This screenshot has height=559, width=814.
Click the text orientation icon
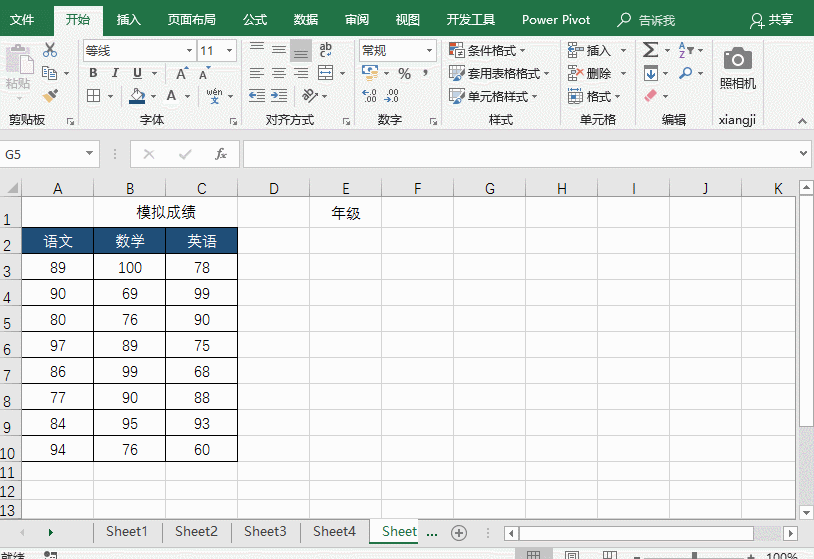(310, 96)
